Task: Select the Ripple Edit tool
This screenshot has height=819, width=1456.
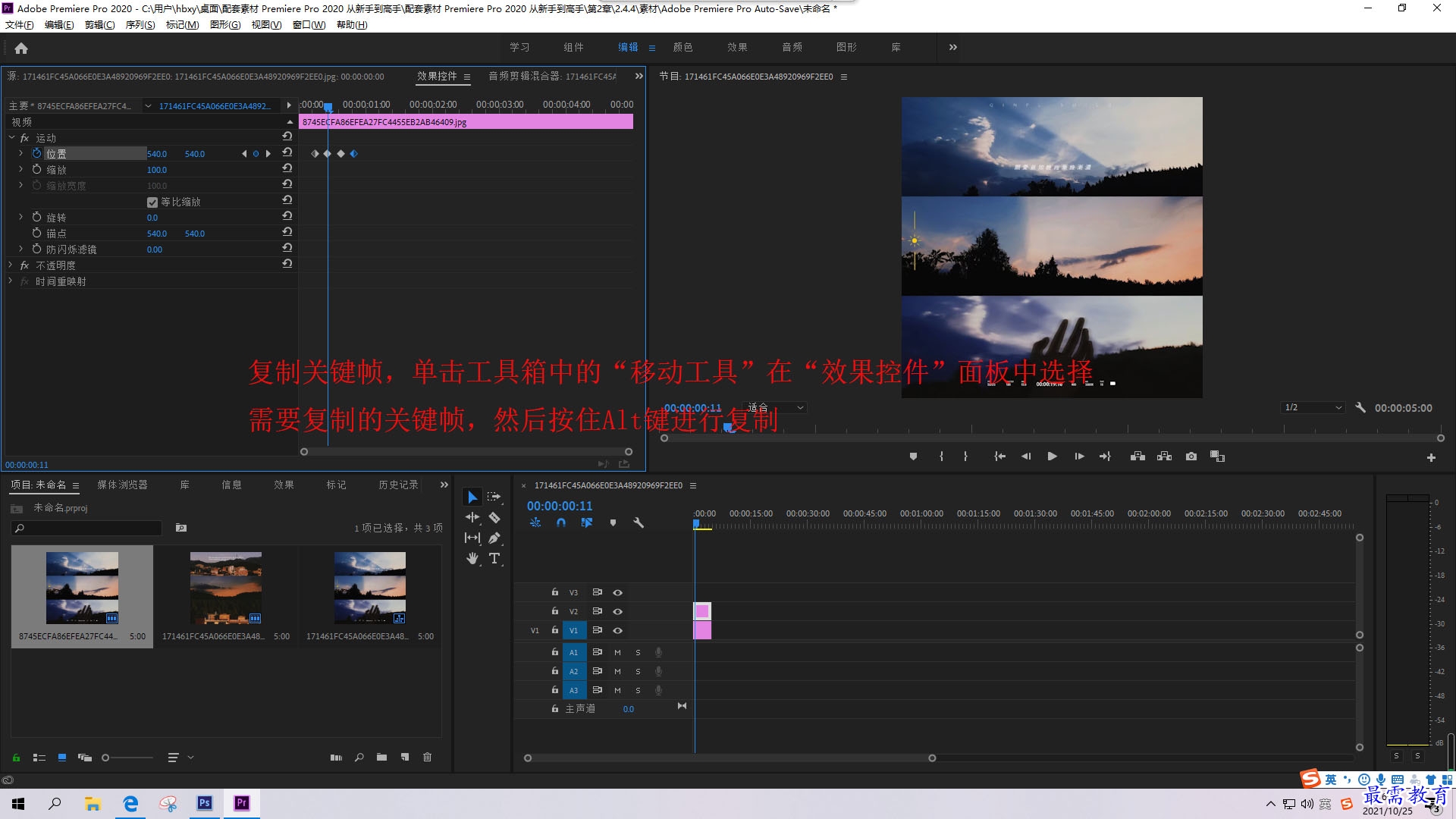Action: (x=472, y=517)
